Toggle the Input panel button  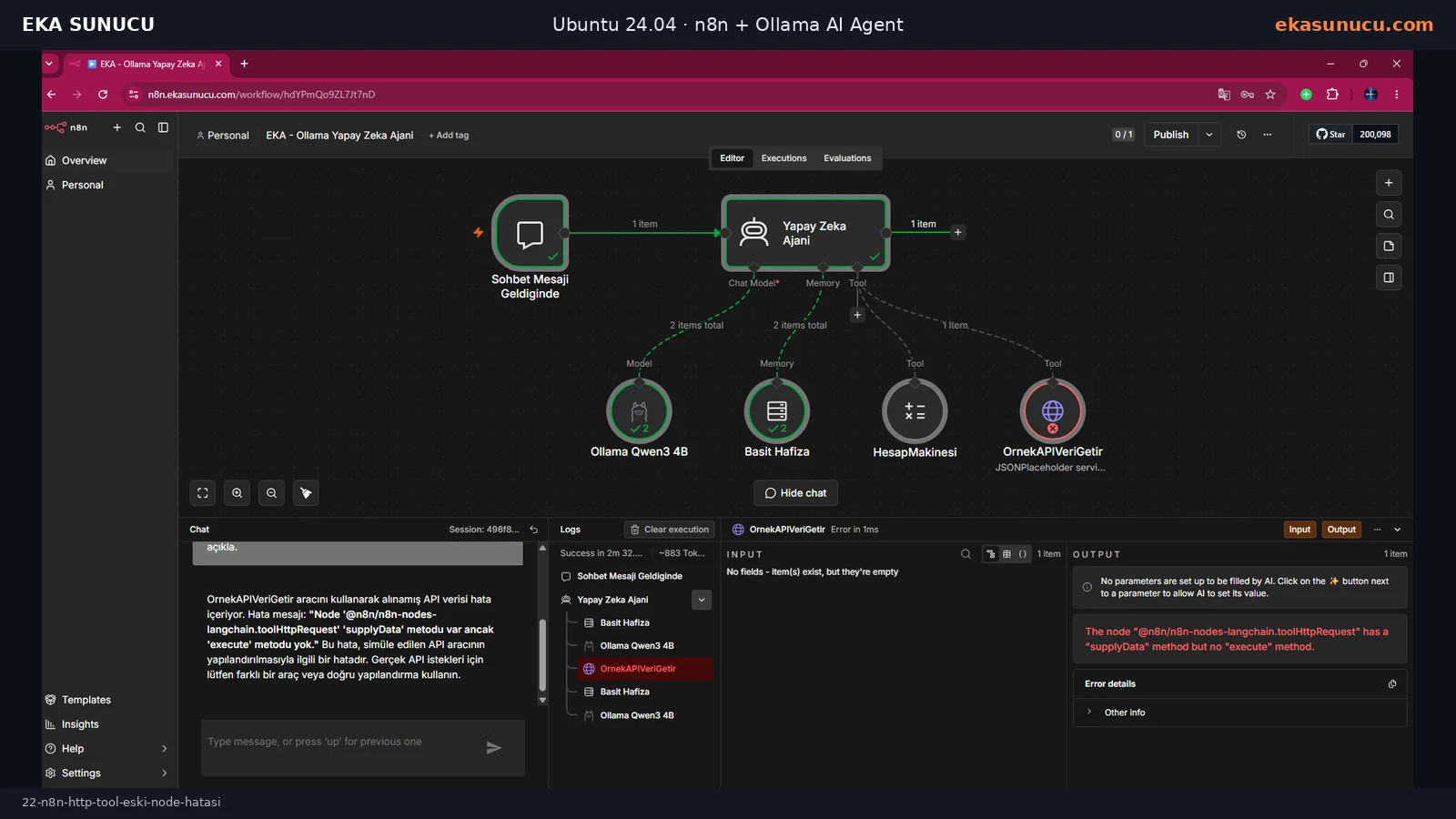(1299, 530)
